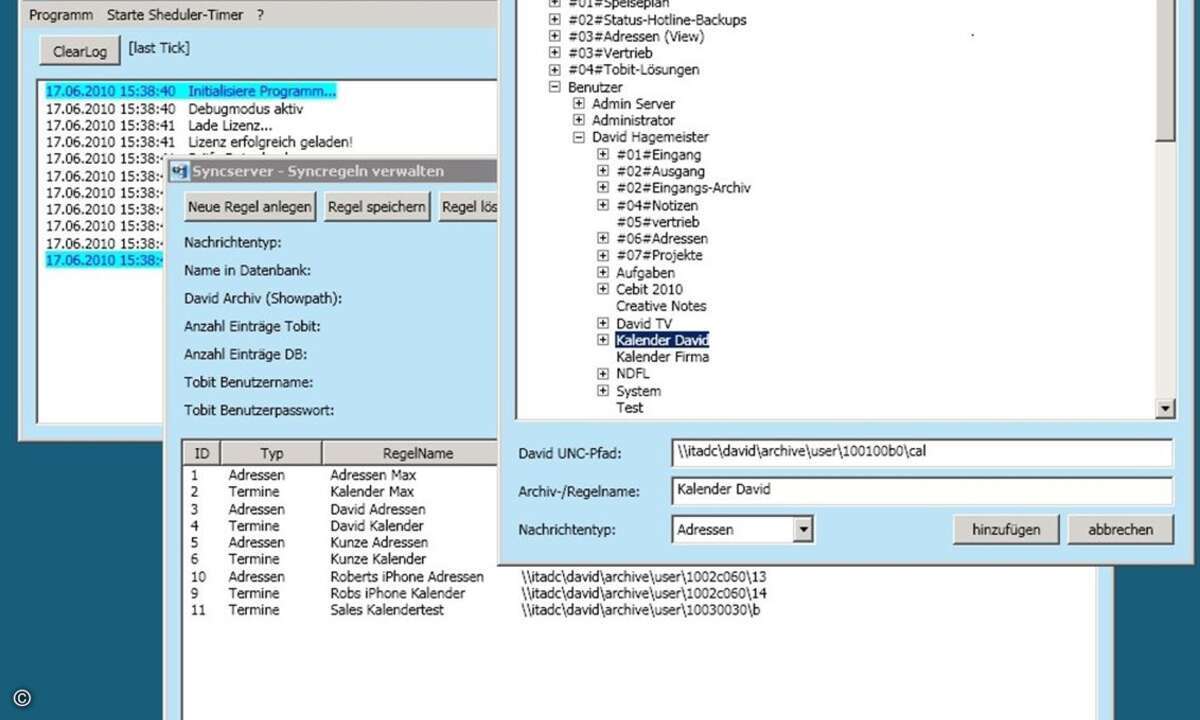Click the ClearLog button
The image size is (1200, 720).
[x=80, y=51]
